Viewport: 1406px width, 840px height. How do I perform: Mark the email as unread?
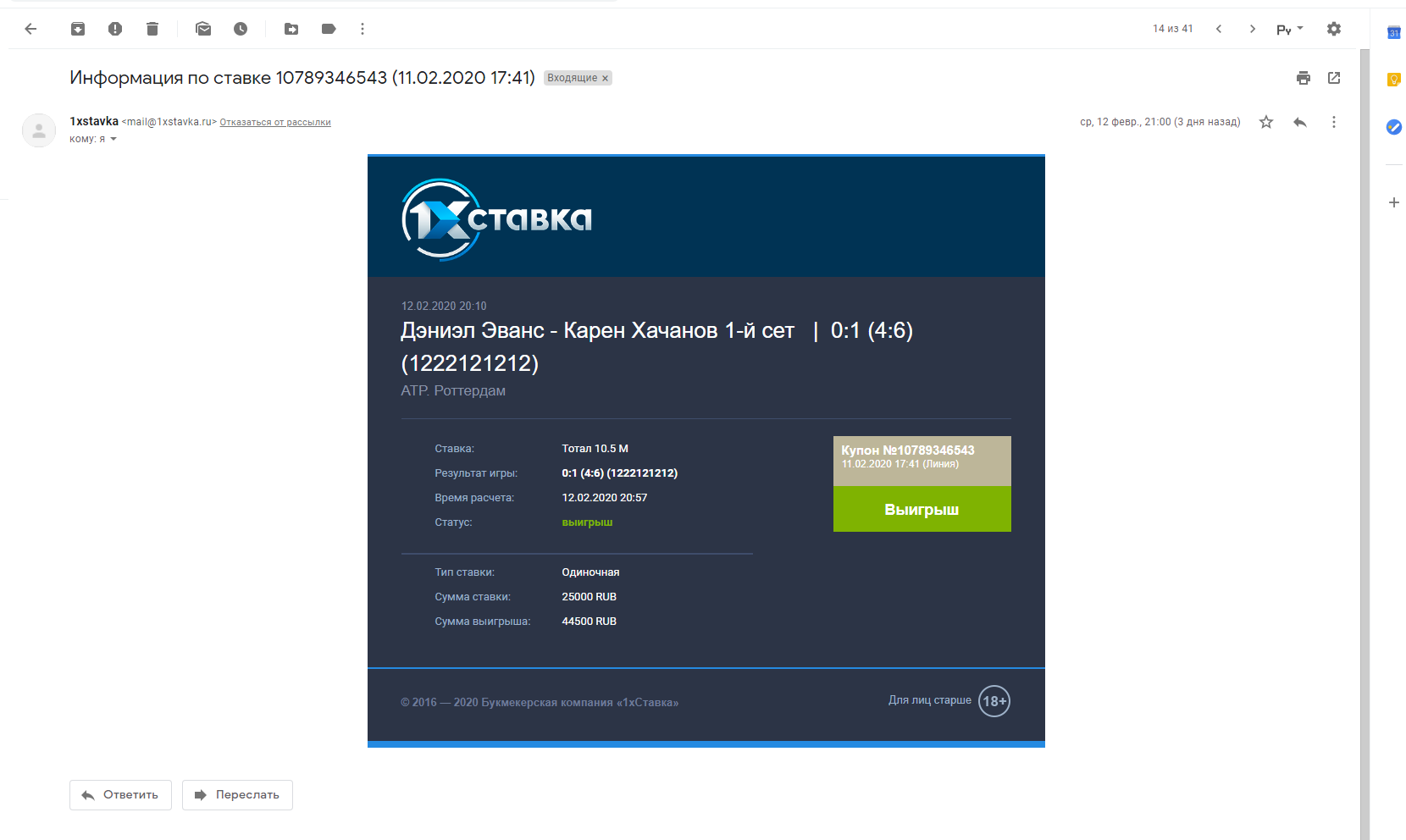(x=203, y=29)
